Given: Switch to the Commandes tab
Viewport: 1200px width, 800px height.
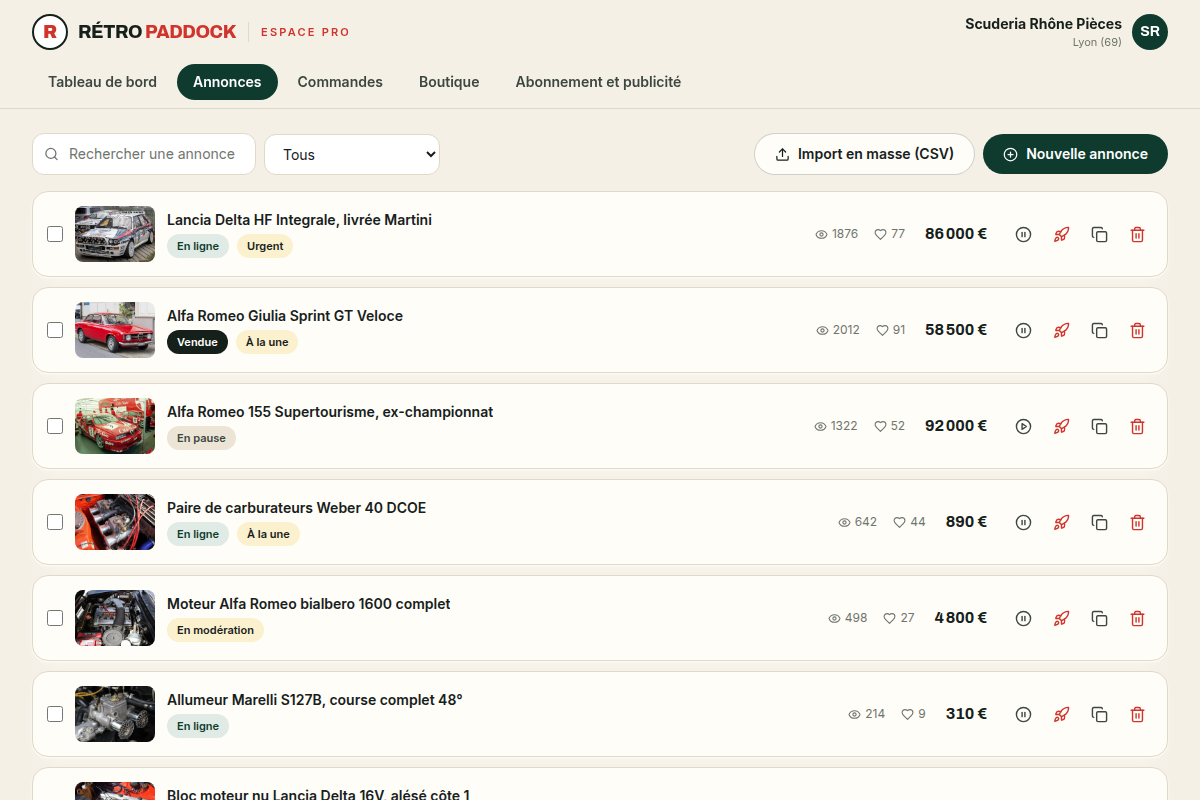Looking at the screenshot, I should click(x=340, y=82).
